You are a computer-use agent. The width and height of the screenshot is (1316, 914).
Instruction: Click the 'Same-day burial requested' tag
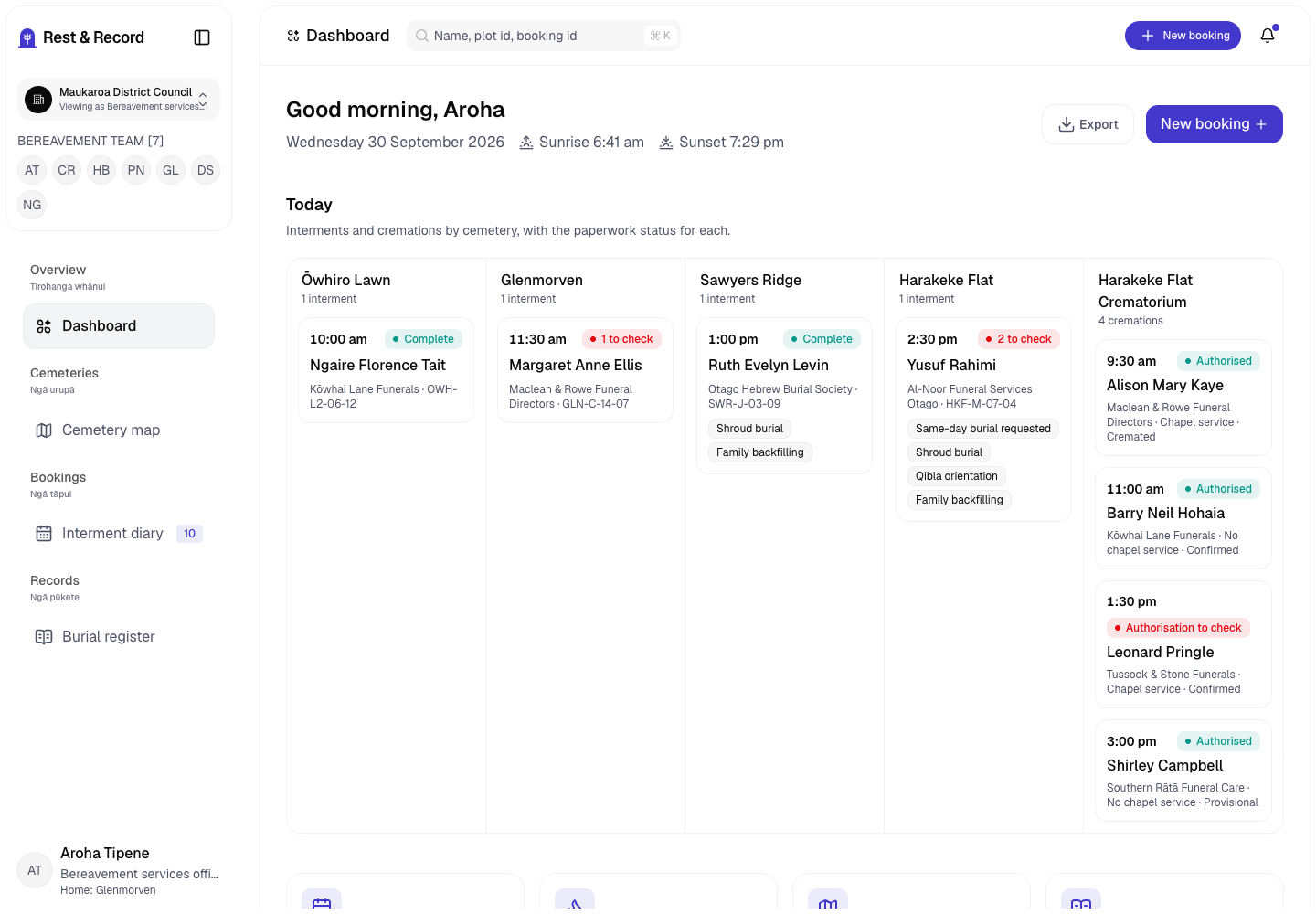[983, 429]
